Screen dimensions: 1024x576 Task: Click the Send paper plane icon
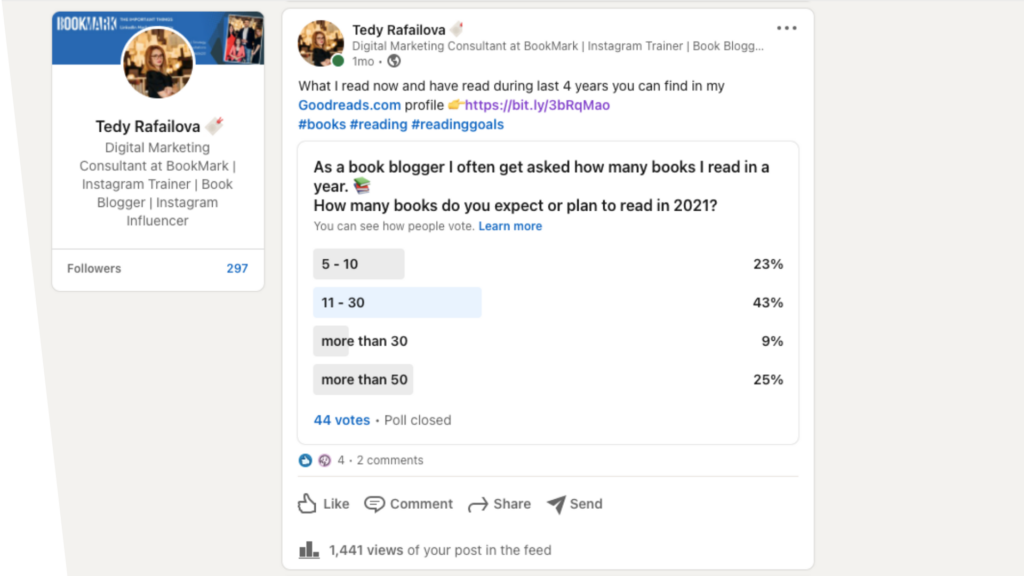pos(556,504)
